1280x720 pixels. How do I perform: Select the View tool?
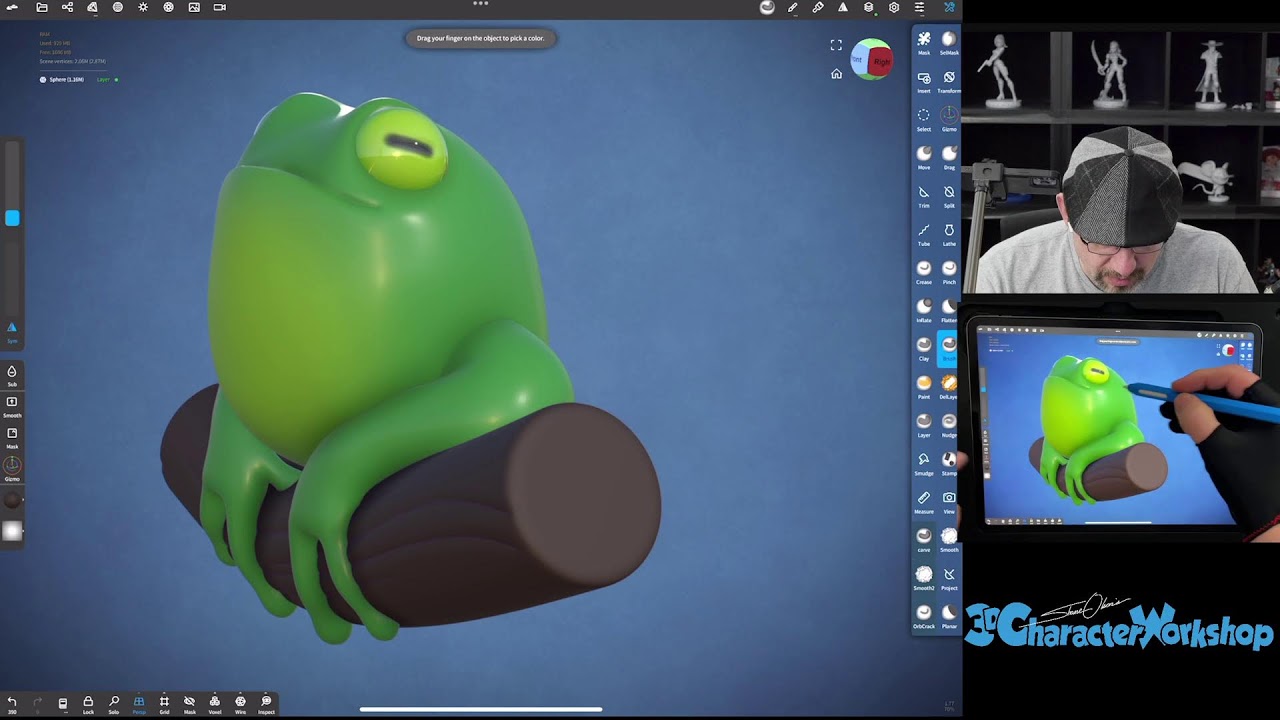949,502
